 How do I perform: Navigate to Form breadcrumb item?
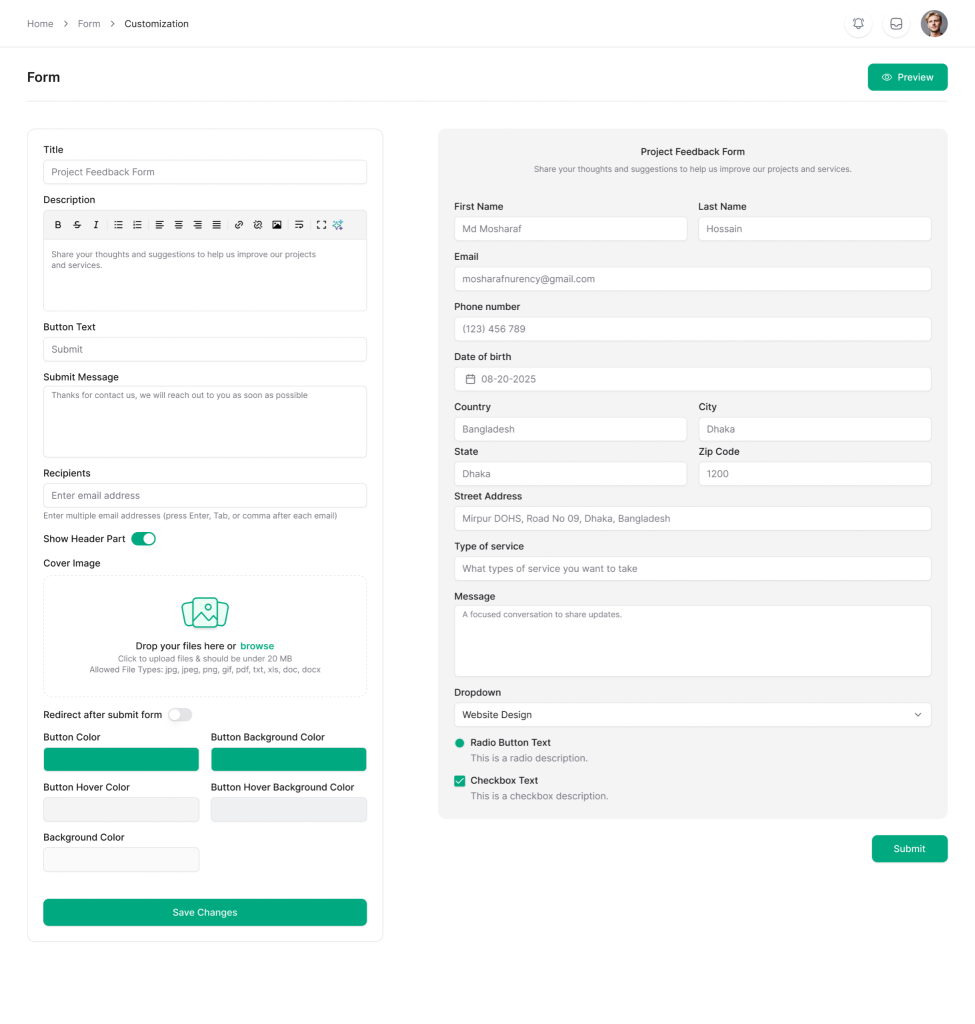click(x=89, y=24)
